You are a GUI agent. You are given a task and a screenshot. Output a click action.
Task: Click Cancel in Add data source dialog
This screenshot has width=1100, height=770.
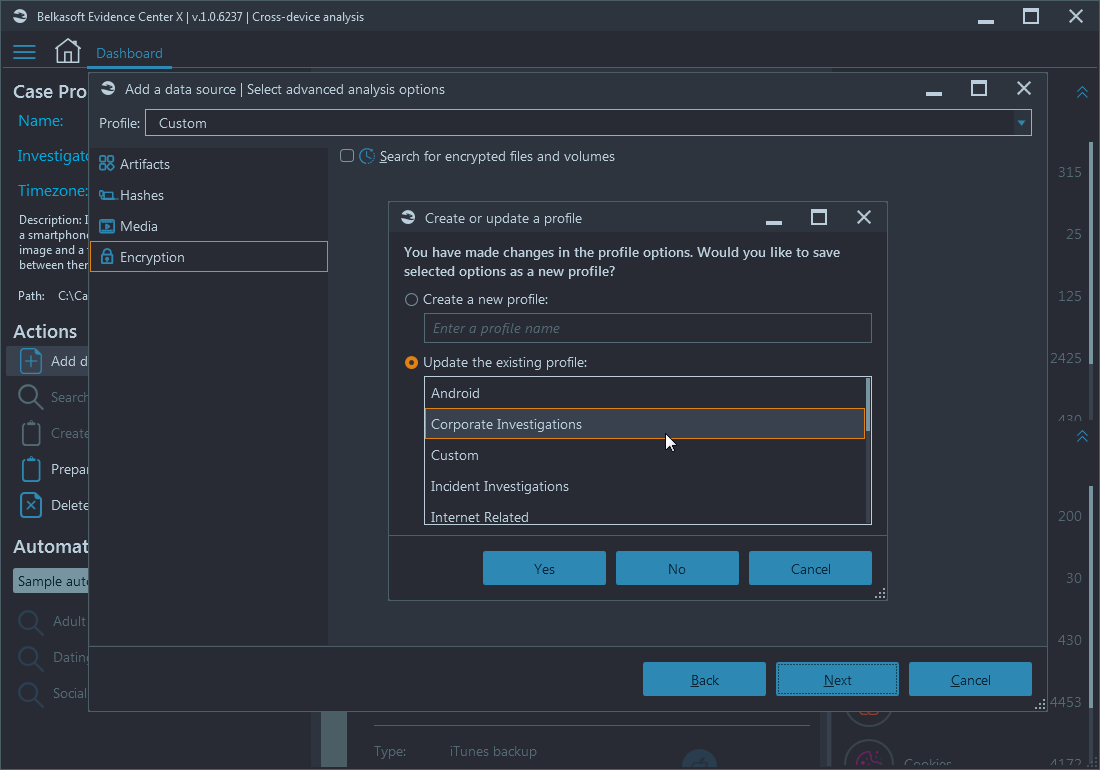point(970,679)
